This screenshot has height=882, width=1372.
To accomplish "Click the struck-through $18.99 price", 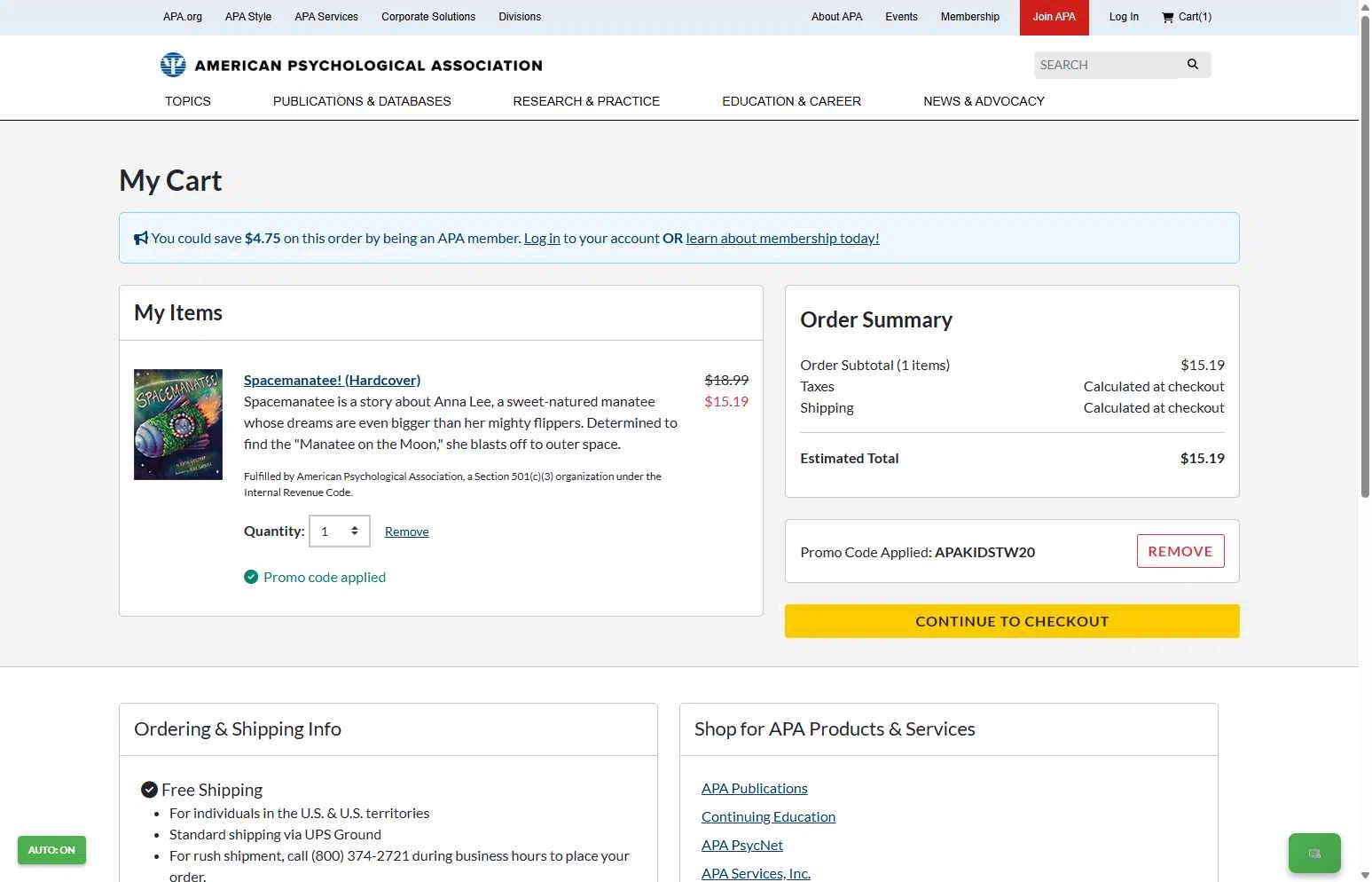I will click(726, 380).
